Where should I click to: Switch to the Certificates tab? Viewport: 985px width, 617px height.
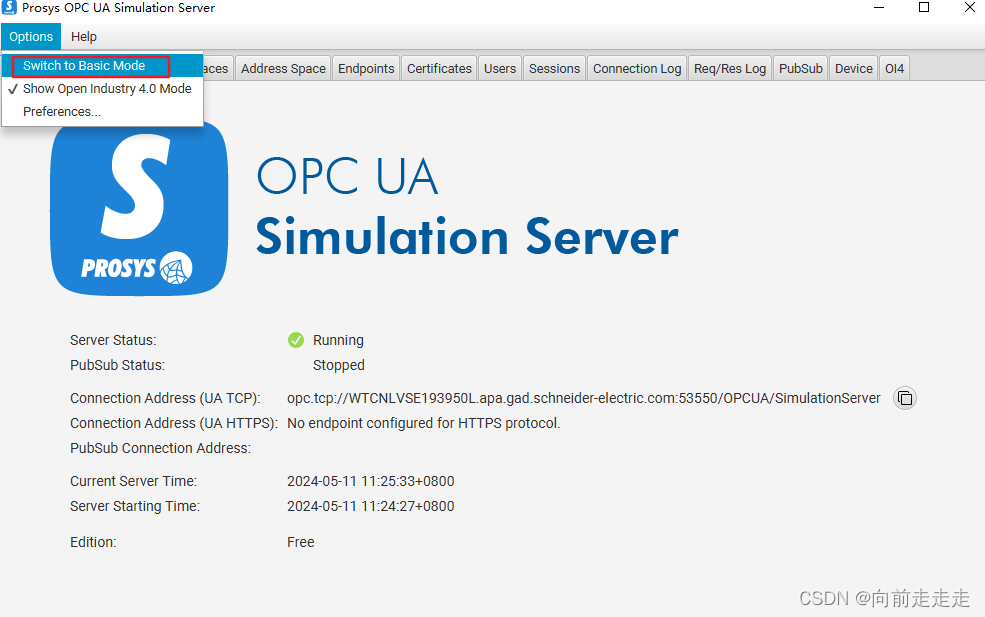point(439,68)
